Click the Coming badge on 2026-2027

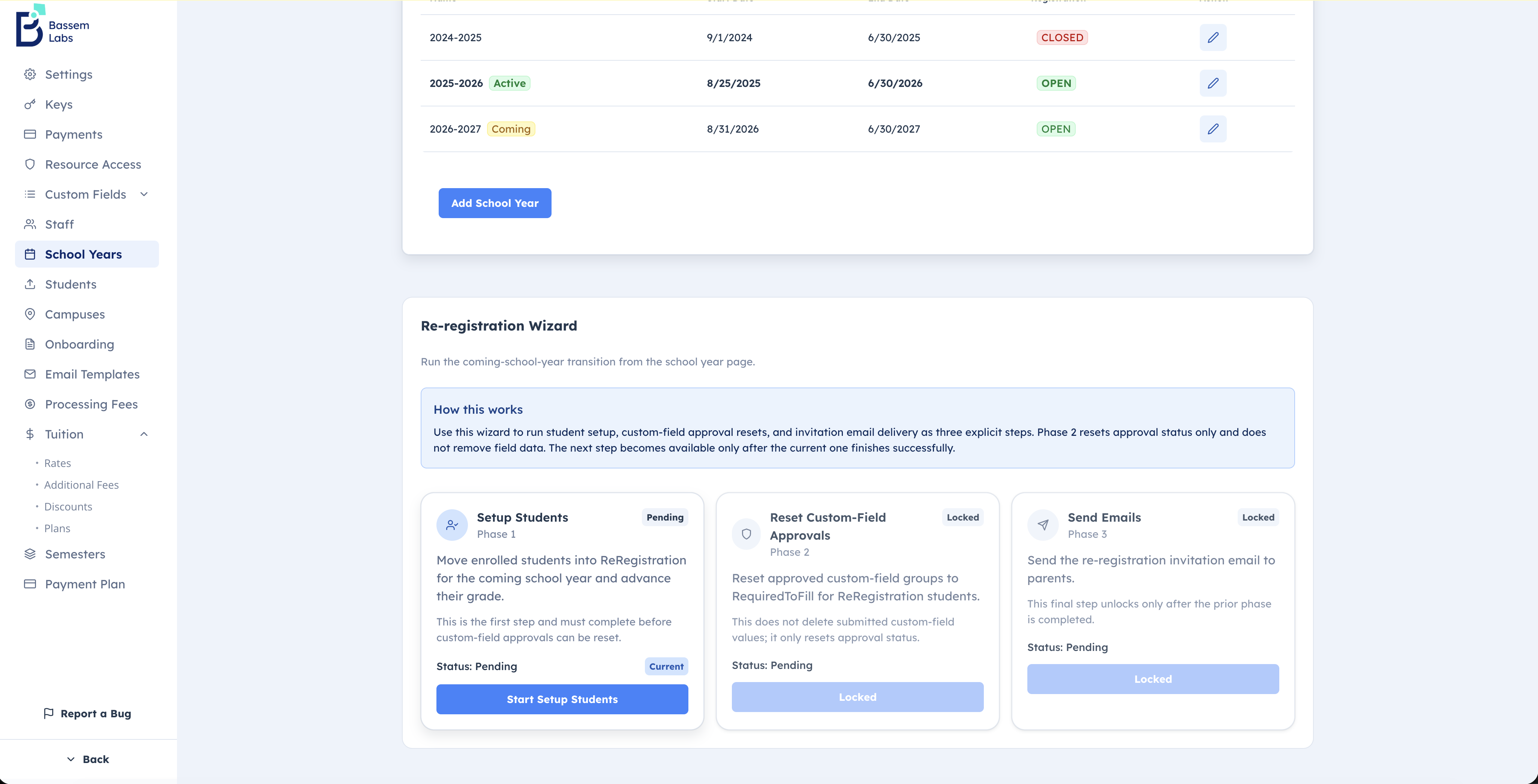click(x=511, y=129)
